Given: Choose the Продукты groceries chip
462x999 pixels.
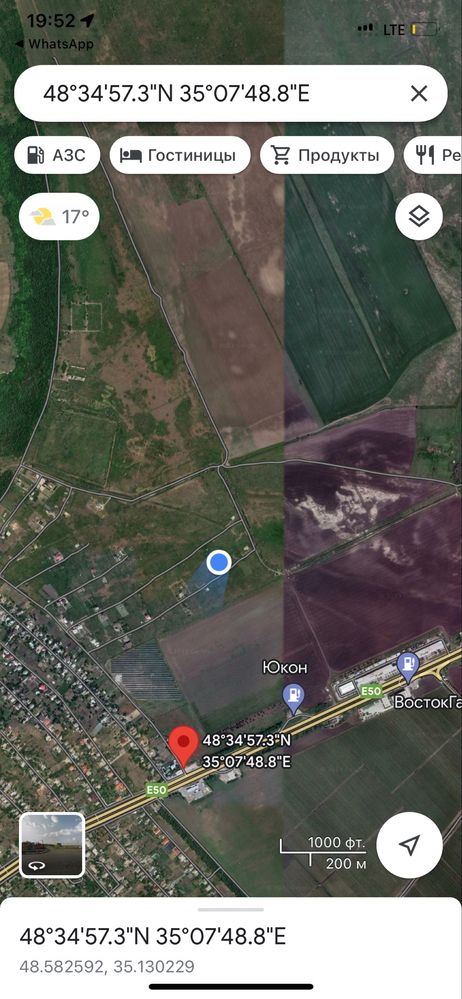Looking at the screenshot, I should click(326, 155).
